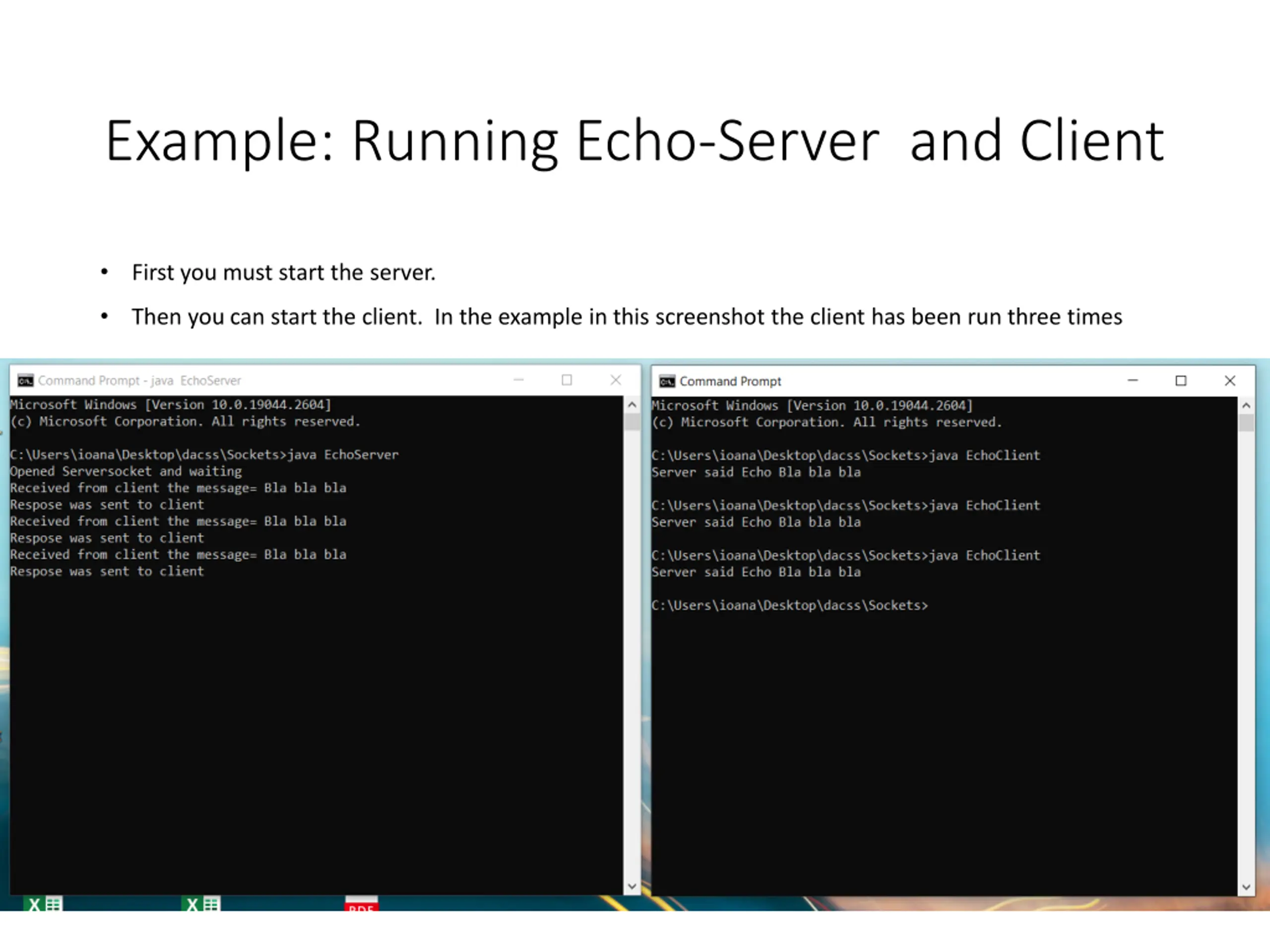Click third 'java EchoClient' command line
This screenshot has width=1270, height=952.
pyautogui.click(x=846, y=555)
